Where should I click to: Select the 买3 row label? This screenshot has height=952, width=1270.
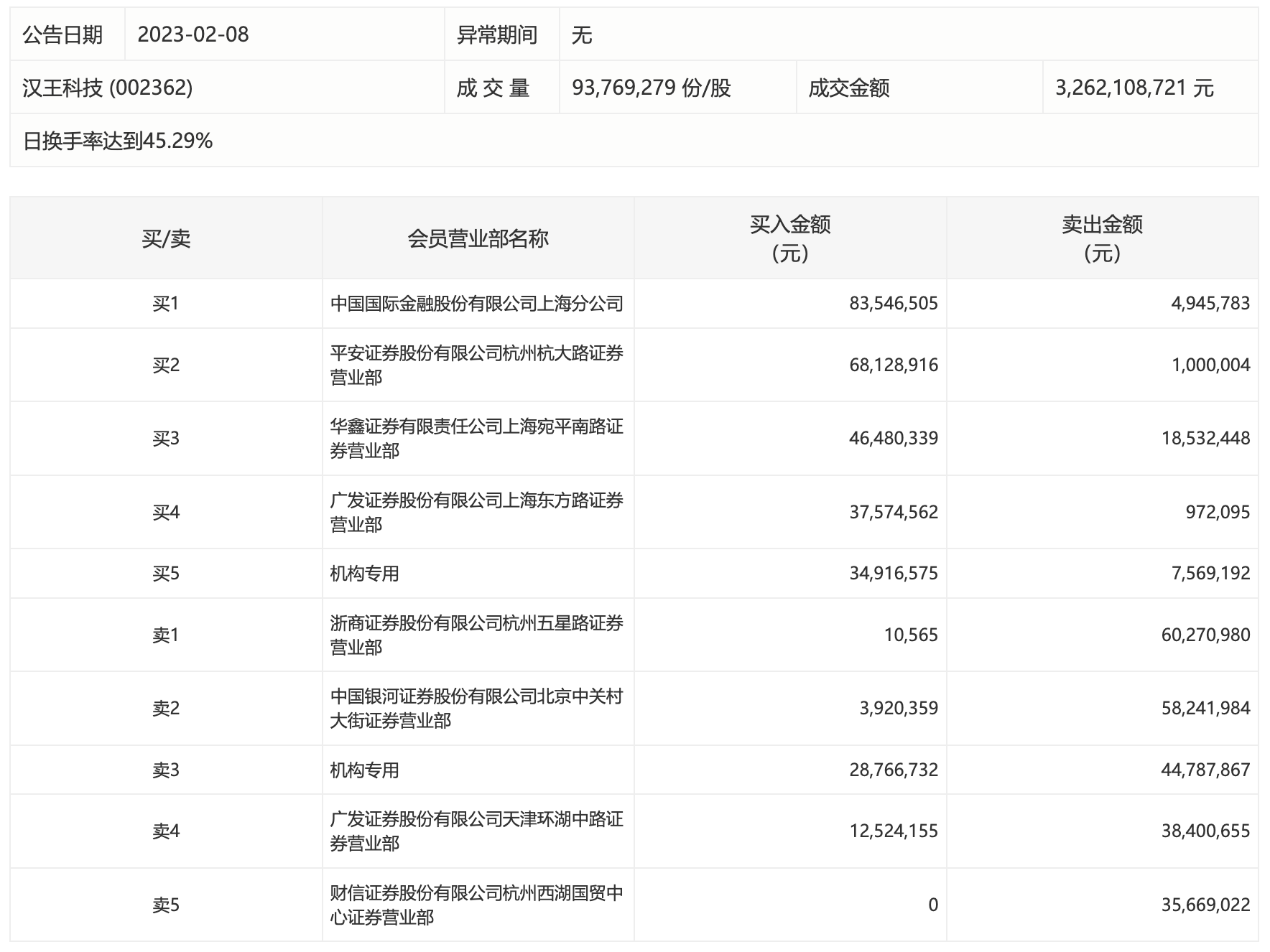[166, 439]
